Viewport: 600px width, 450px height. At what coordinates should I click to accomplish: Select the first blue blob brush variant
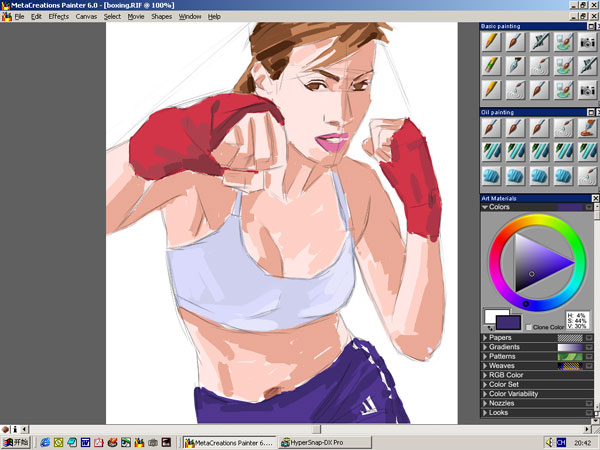click(491, 174)
